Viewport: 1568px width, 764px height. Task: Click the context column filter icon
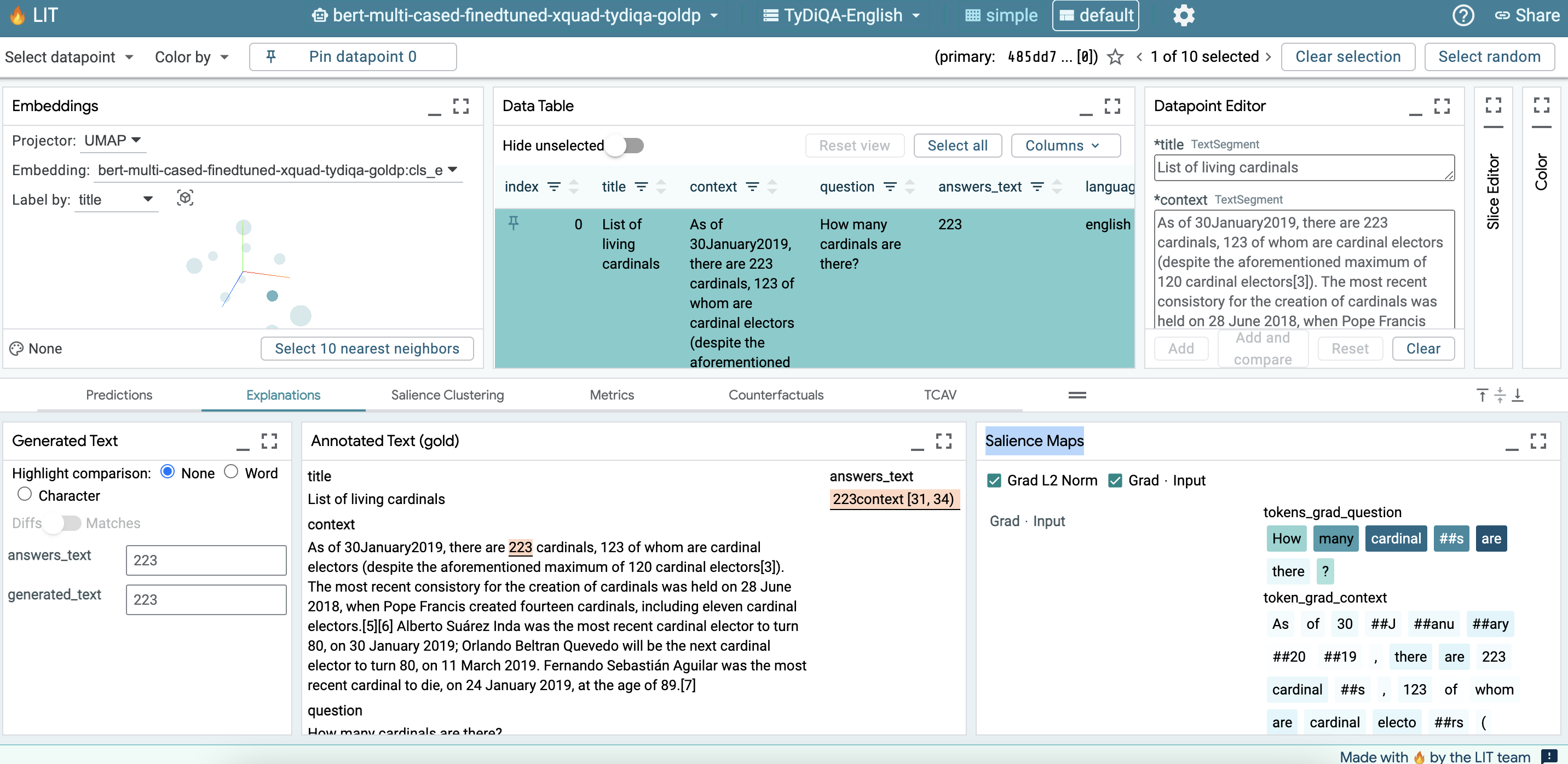[752, 187]
